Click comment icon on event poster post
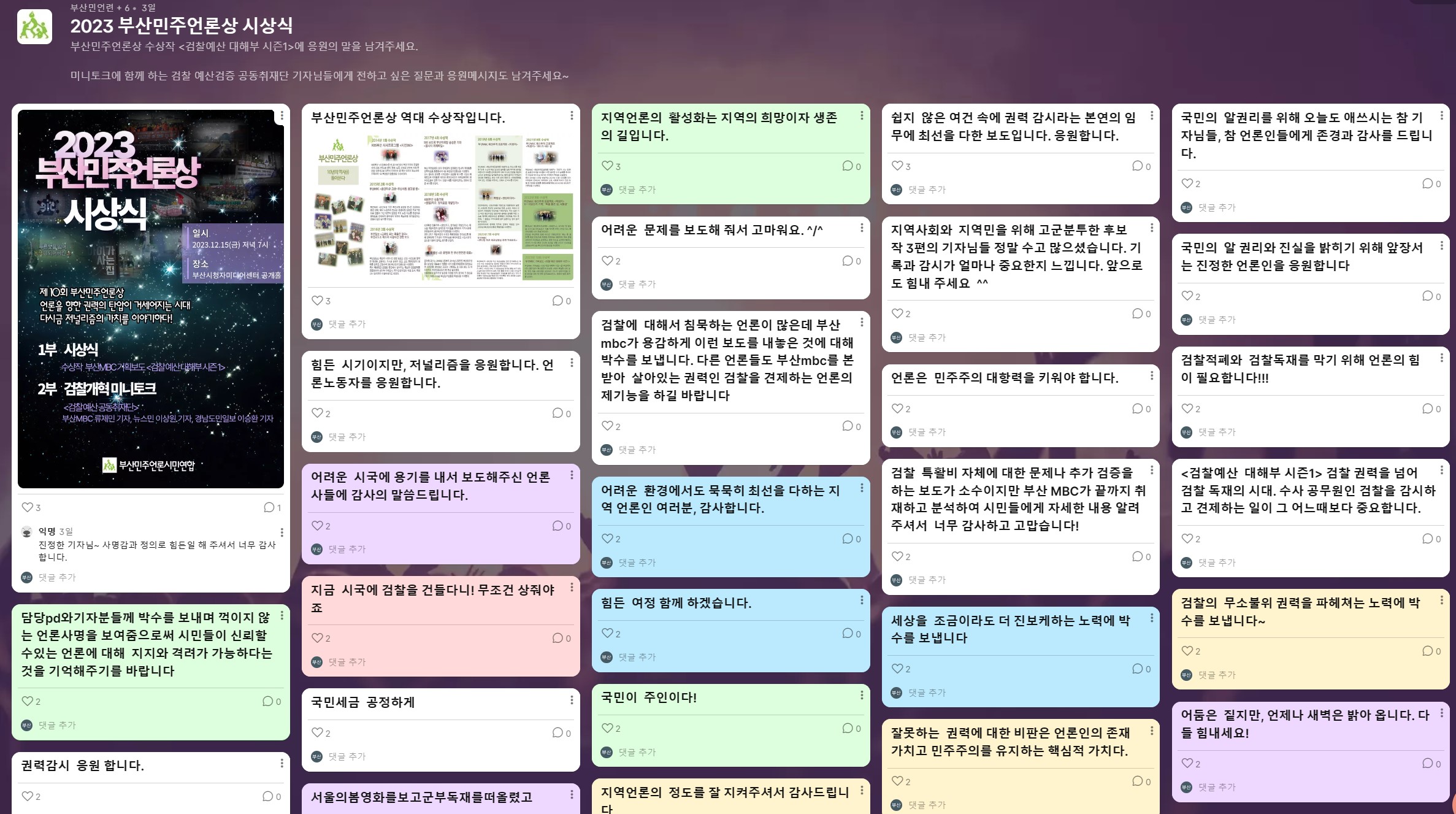 [x=269, y=507]
